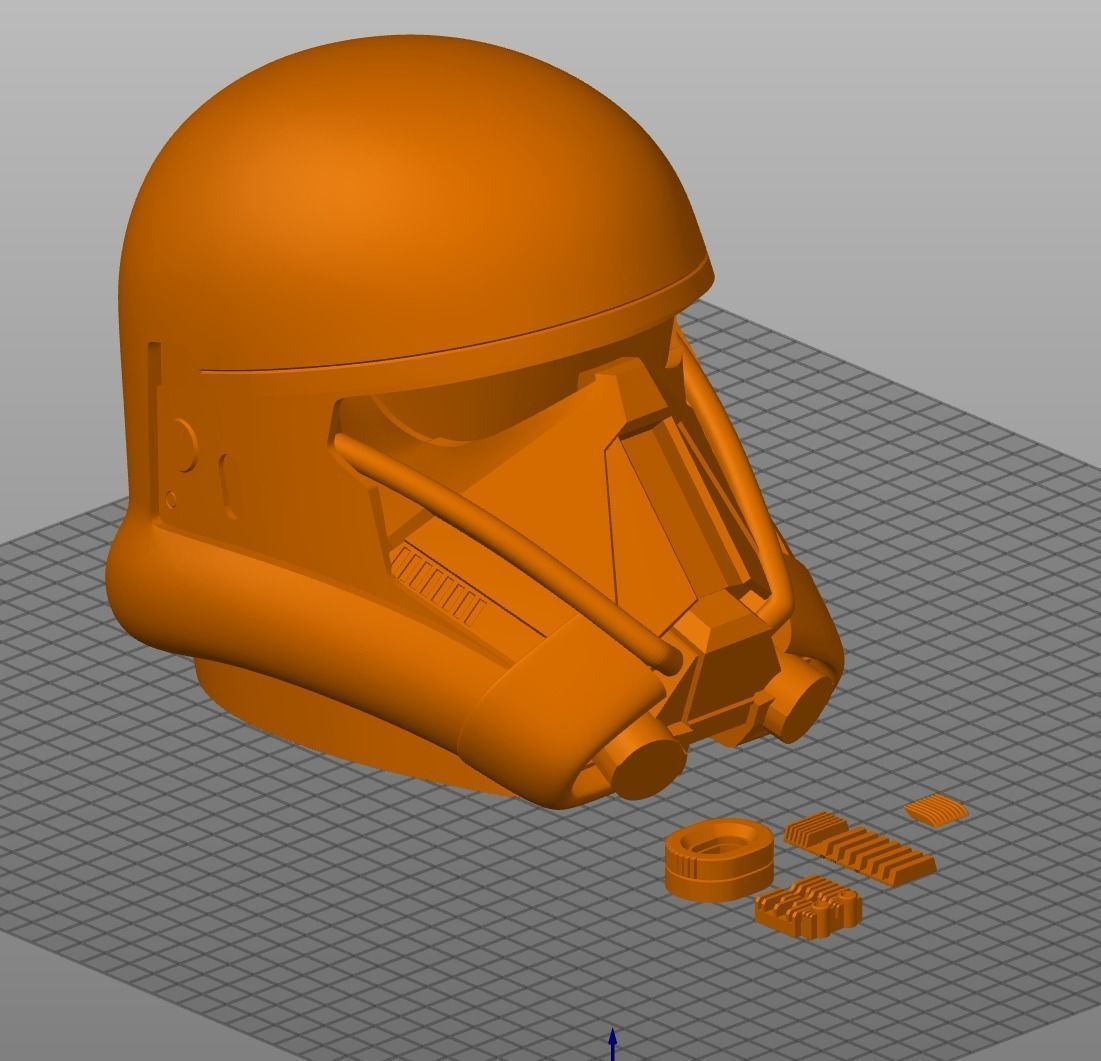Select the grooved block part with round hole
The width and height of the screenshot is (1101, 1061).
(x=809, y=907)
